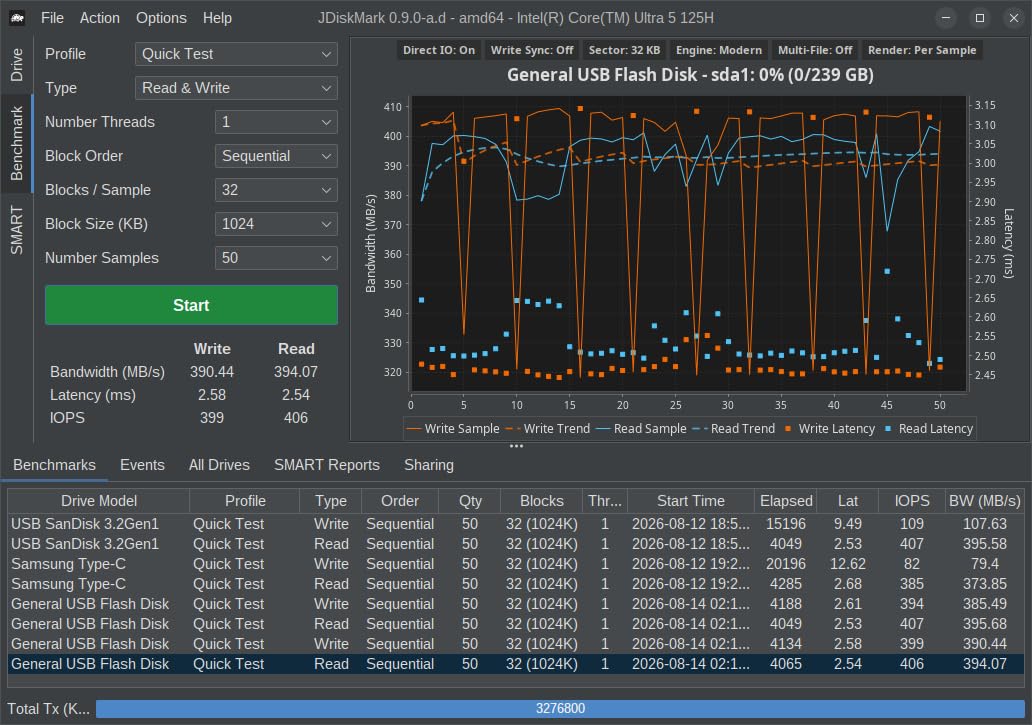This screenshot has width=1032, height=725.
Task: Click the Read Trend legend entry
Action: [x=734, y=429]
